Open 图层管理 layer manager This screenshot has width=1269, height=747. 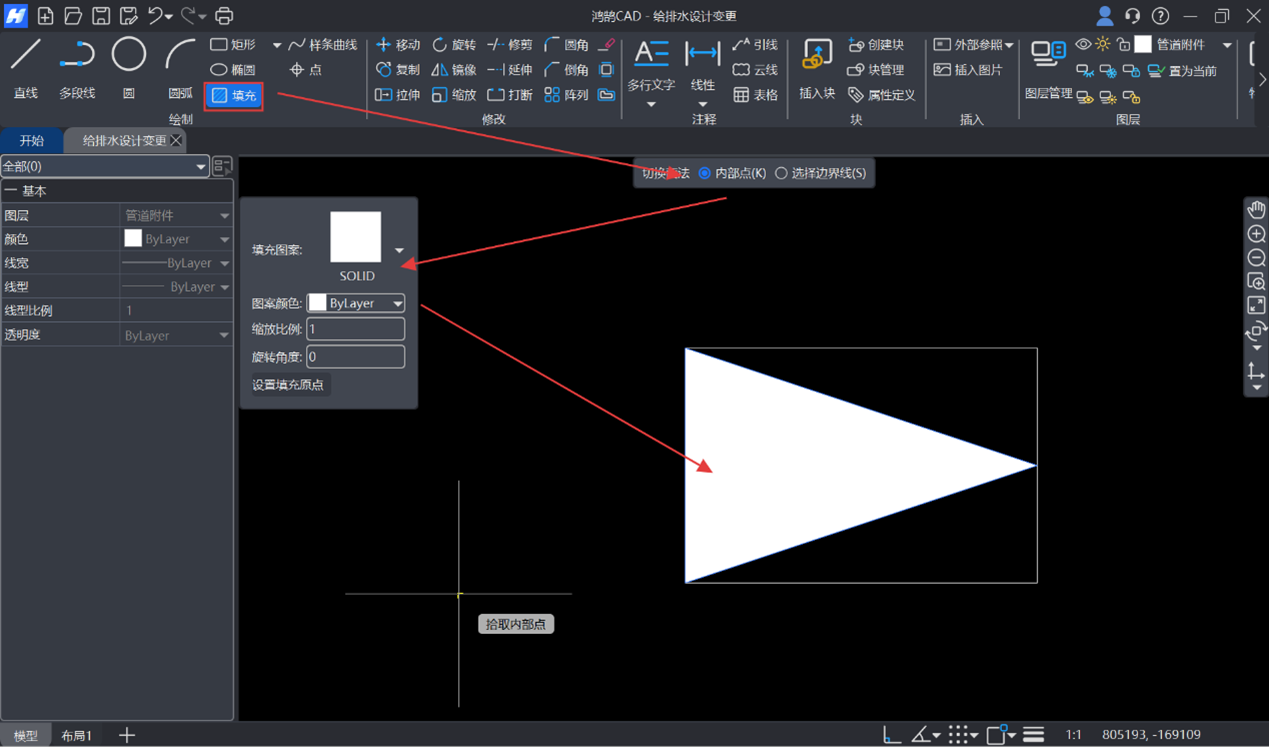[x=1048, y=68]
